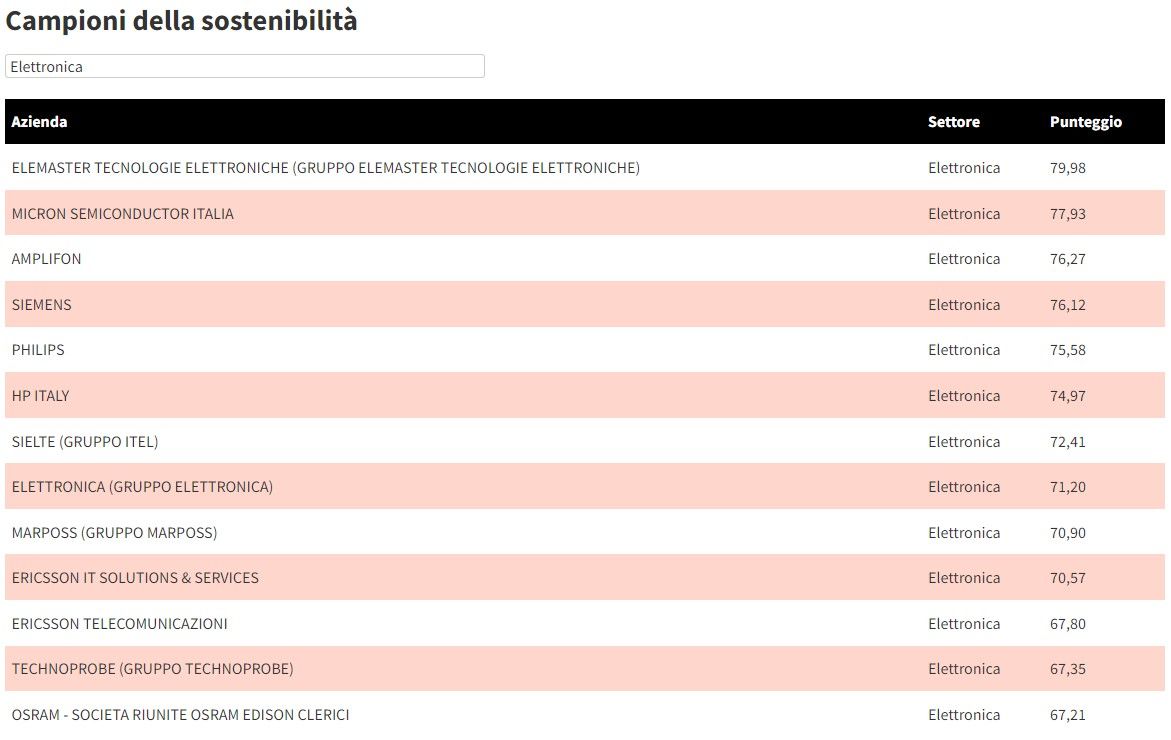The image size is (1171, 740).
Task: Select the Elemaster Tecnologie Elettroniche row
Action: tap(325, 168)
